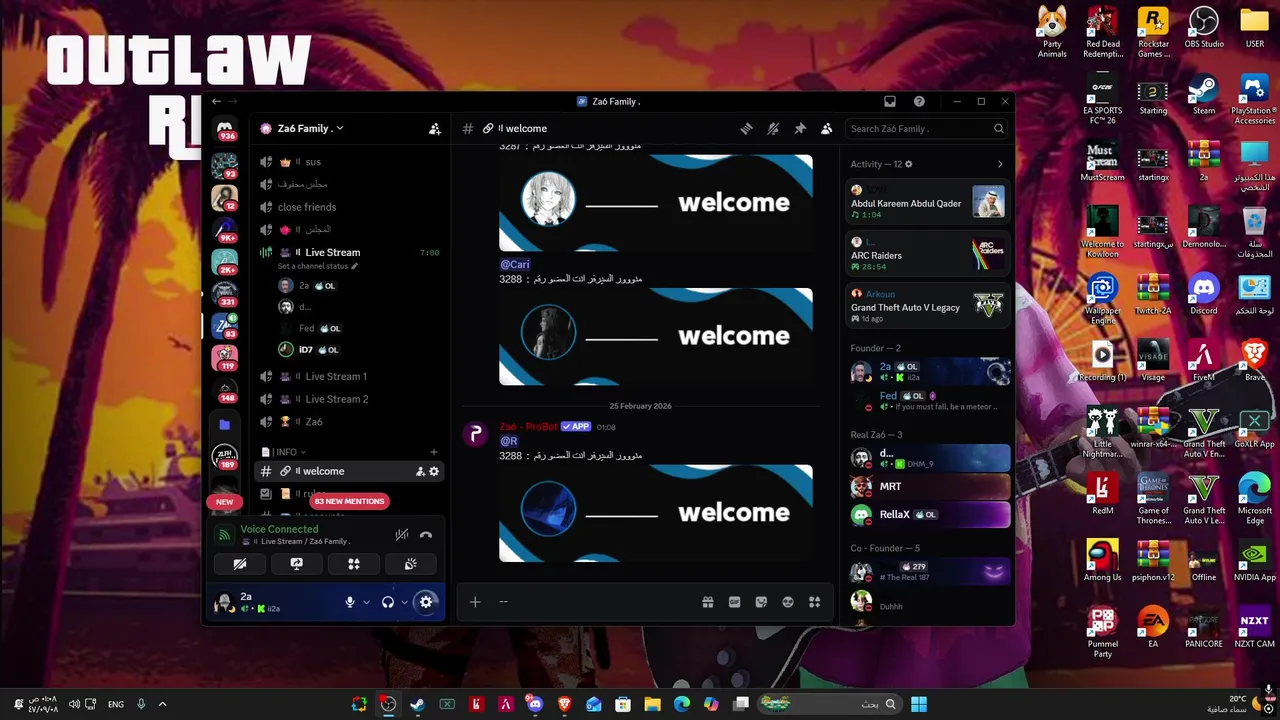Toggle headphones deafen in user panel

click(x=388, y=602)
